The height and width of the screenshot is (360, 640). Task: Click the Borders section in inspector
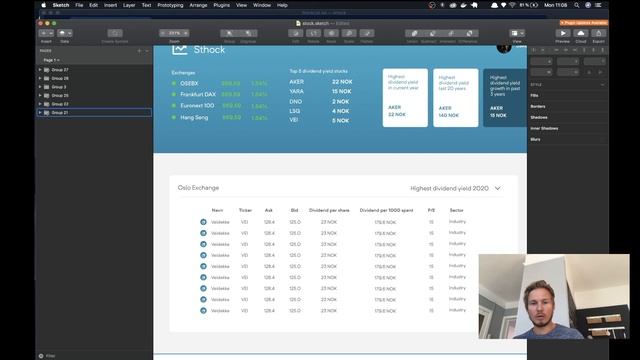pos(538,107)
